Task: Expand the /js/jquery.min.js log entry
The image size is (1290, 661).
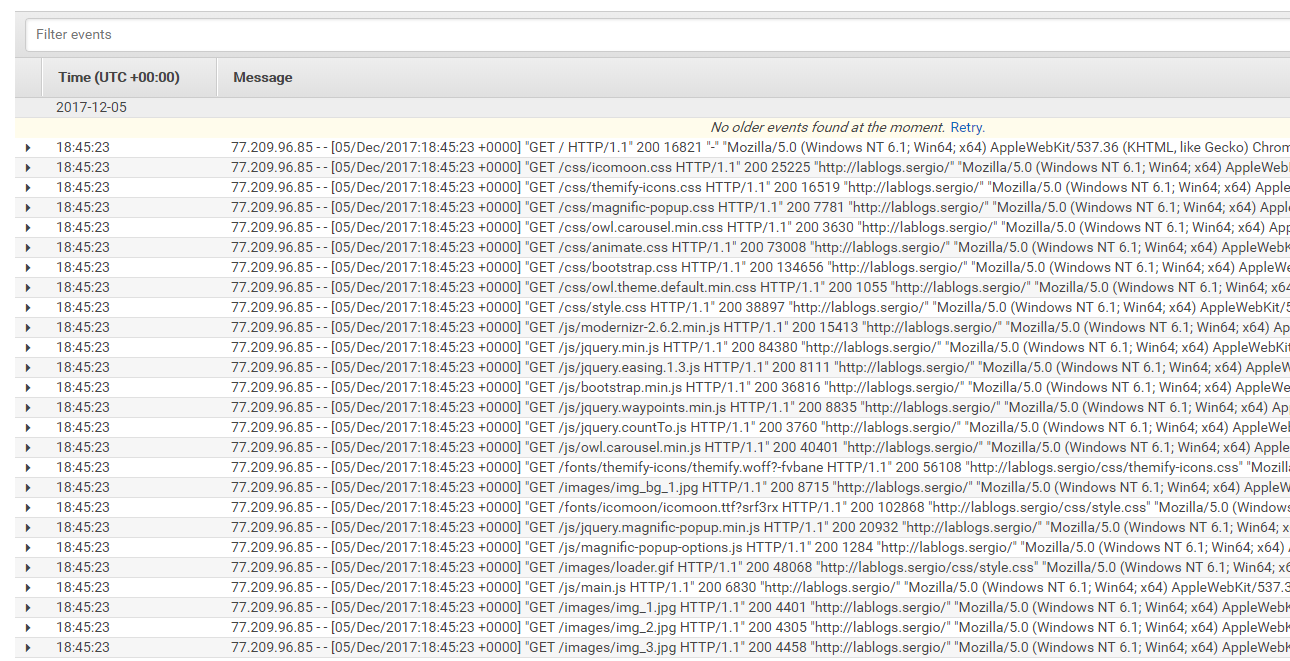Action: click(28, 348)
